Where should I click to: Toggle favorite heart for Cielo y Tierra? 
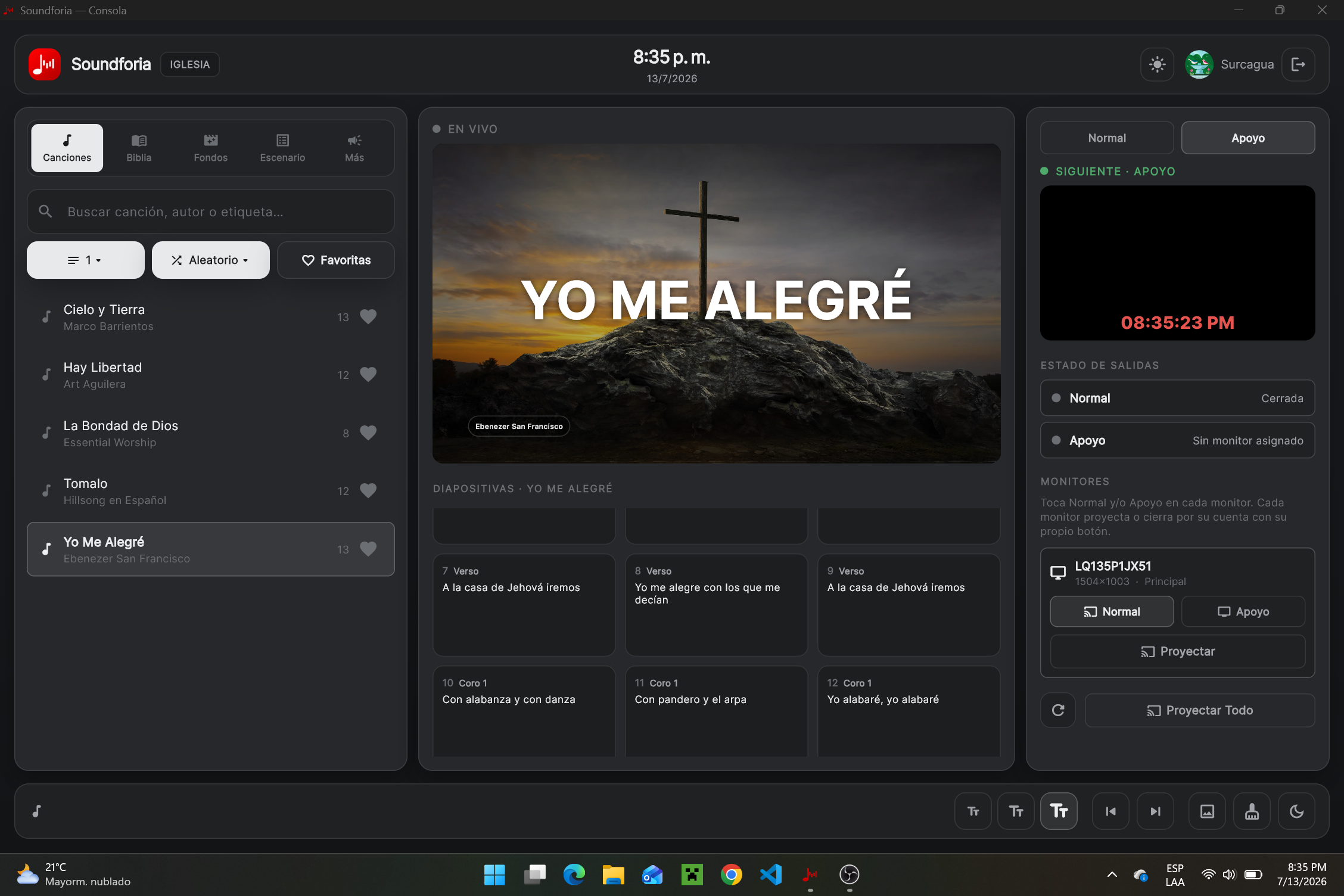point(368,317)
